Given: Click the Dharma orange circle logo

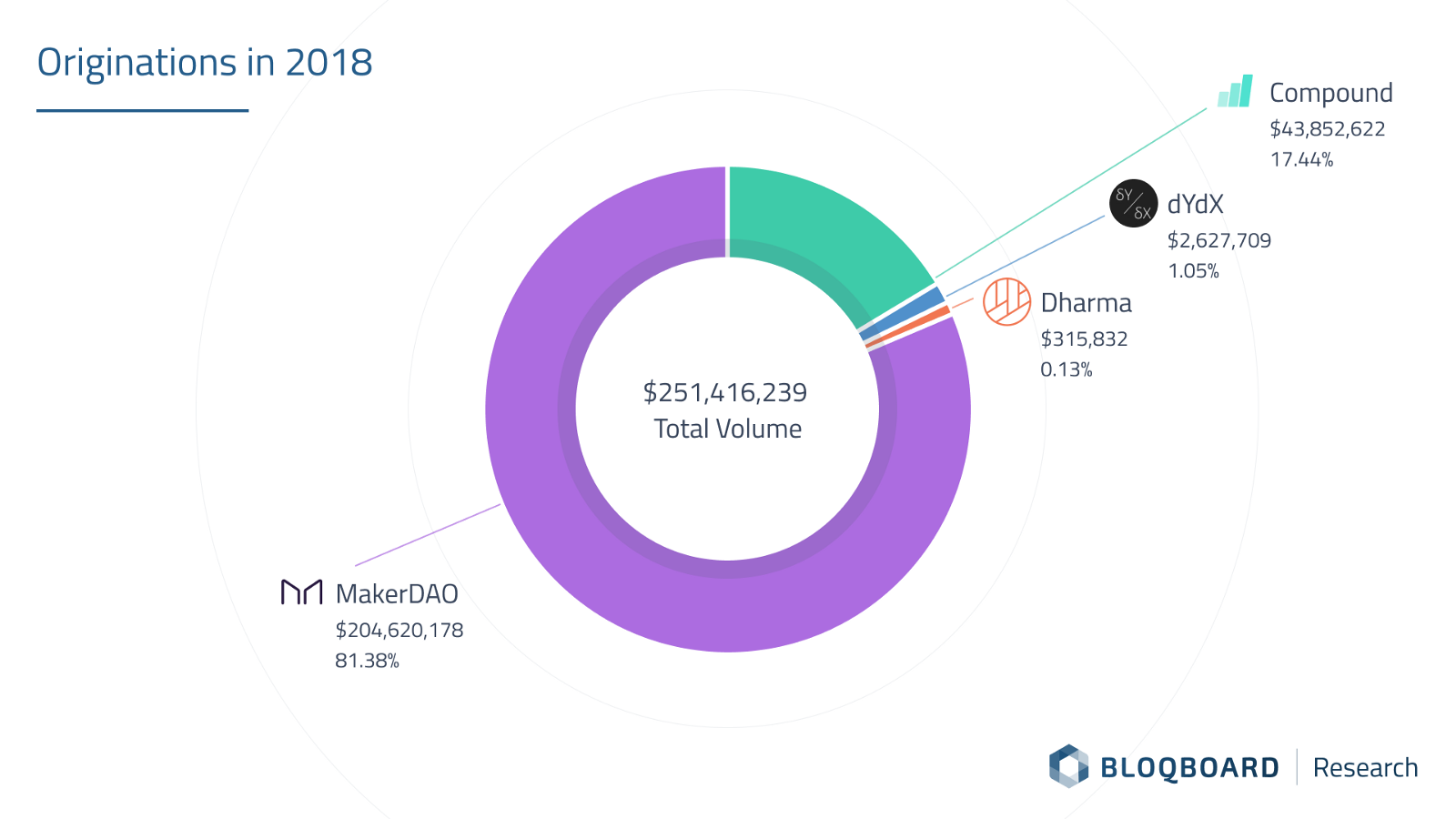Looking at the screenshot, I should click(1007, 301).
